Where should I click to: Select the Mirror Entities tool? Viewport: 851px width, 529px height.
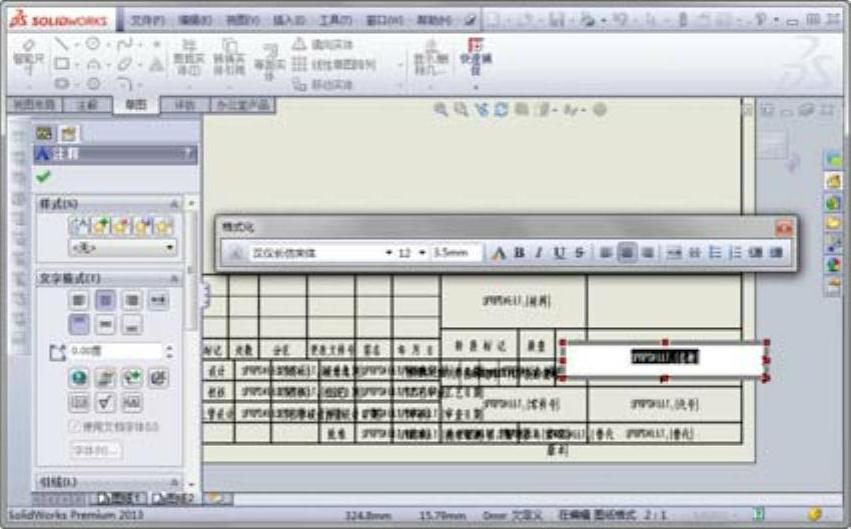(322, 44)
